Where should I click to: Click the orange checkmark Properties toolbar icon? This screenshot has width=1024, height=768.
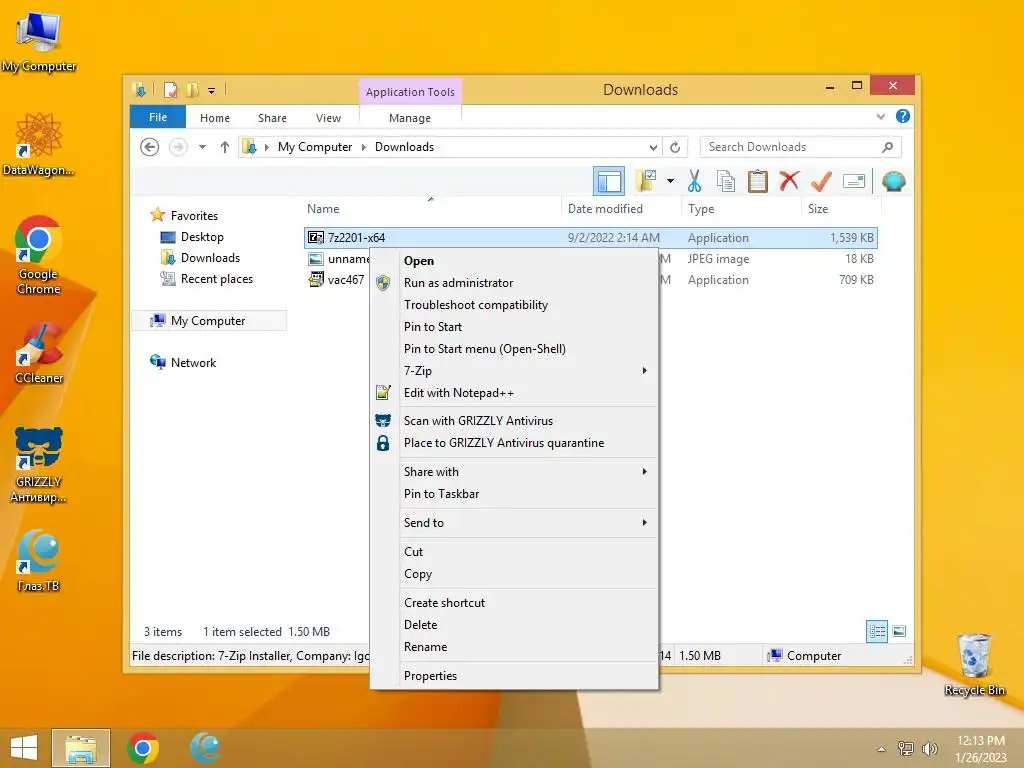(x=821, y=181)
